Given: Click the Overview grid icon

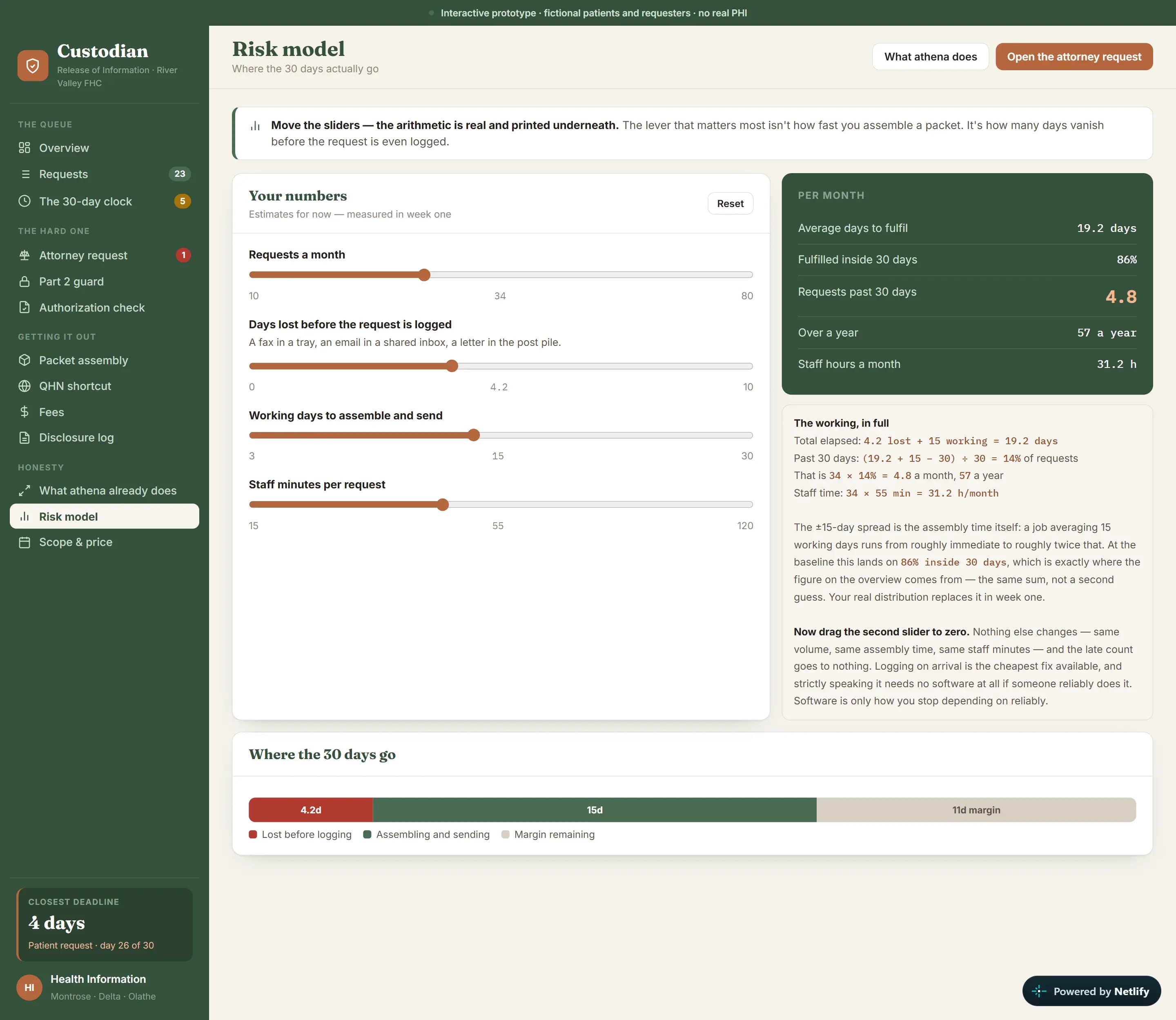Looking at the screenshot, I should (x=24, y=148).
